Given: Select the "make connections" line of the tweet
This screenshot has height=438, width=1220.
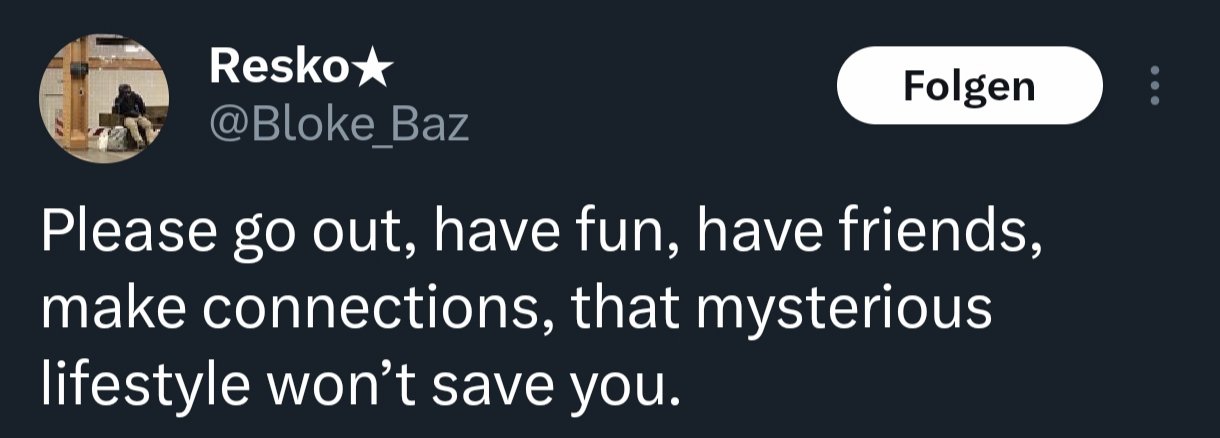Looking at the screenshot, I should point(515,312).
